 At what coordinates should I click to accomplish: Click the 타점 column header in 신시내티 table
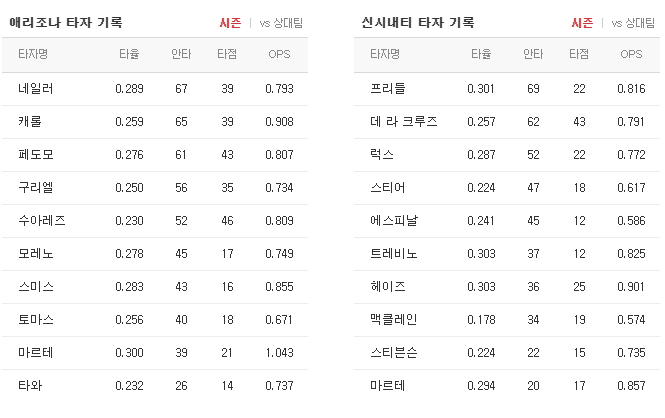(579, 54)
